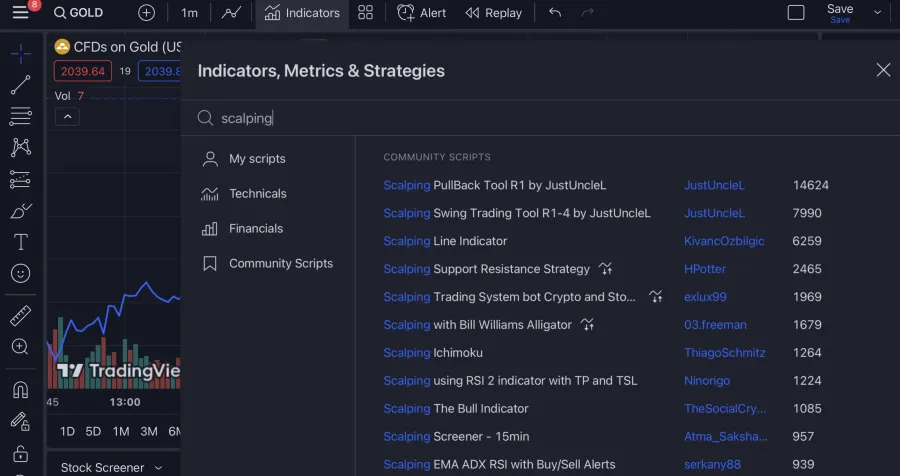Open the emoji icons tool

[x=21, y=273]
